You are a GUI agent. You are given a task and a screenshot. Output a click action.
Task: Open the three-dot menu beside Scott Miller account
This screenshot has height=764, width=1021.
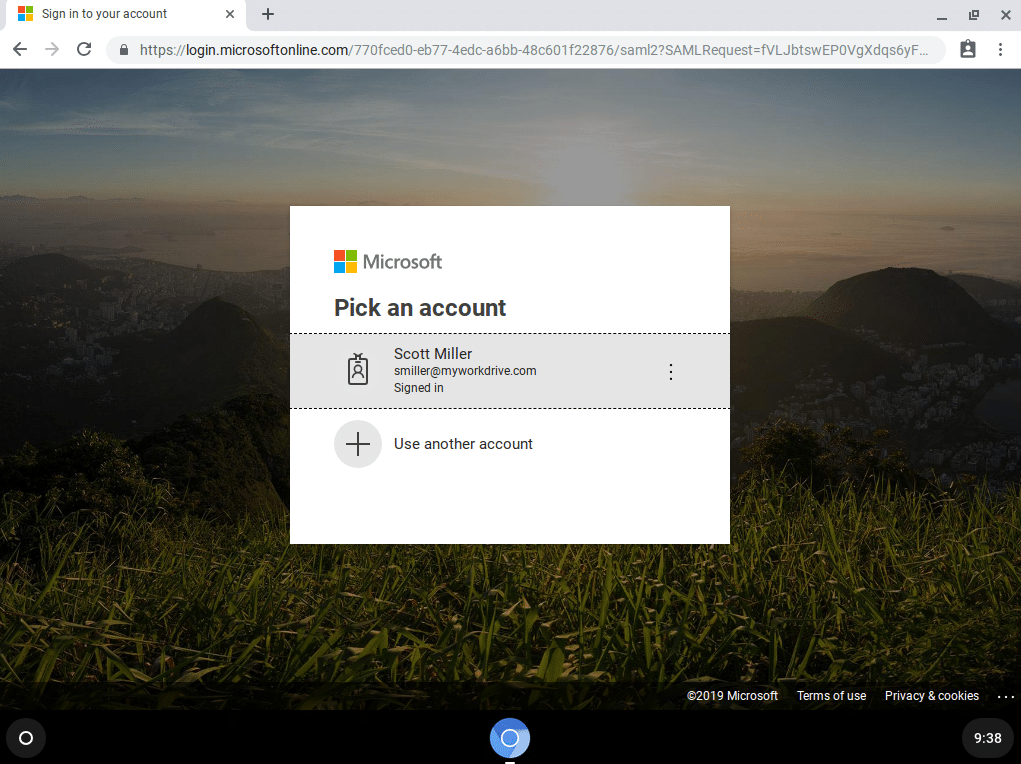(x=670, y=371)
